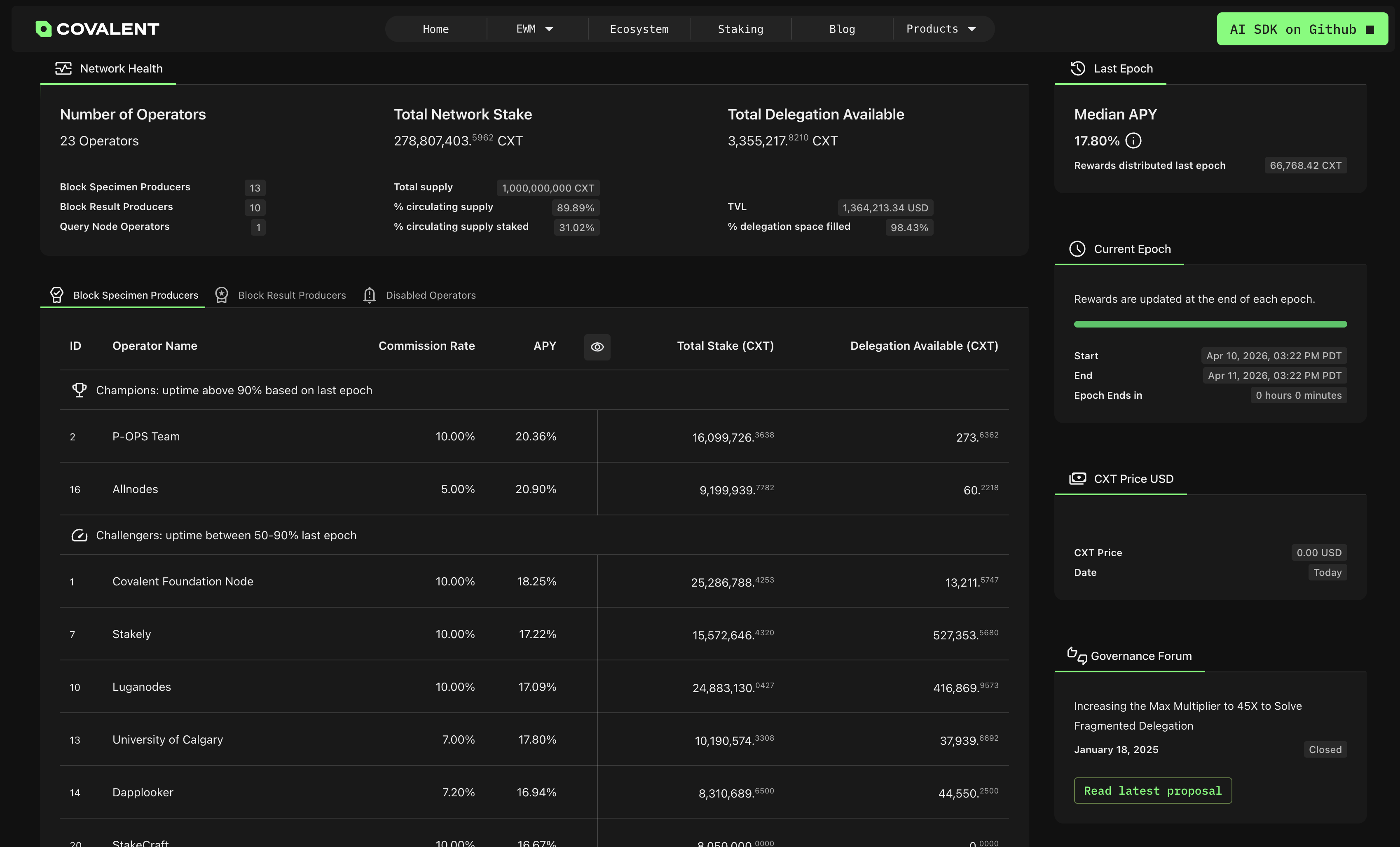Click the 66,768.42 CXT rewards value
Viewport: 1400px width, 847px height.
point(1306,165)
